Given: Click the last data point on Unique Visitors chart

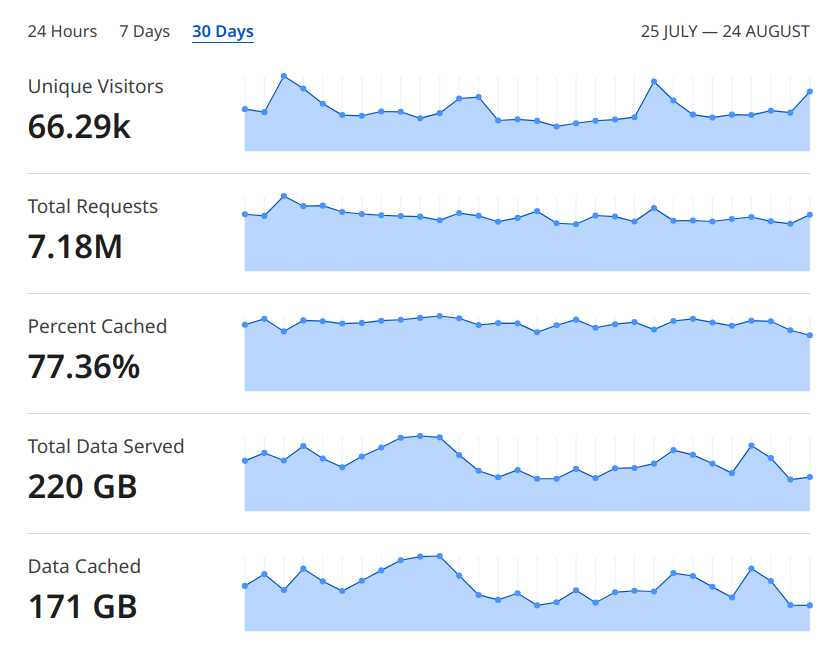Looking at the screenshot, I should click(x=810, y=91).
